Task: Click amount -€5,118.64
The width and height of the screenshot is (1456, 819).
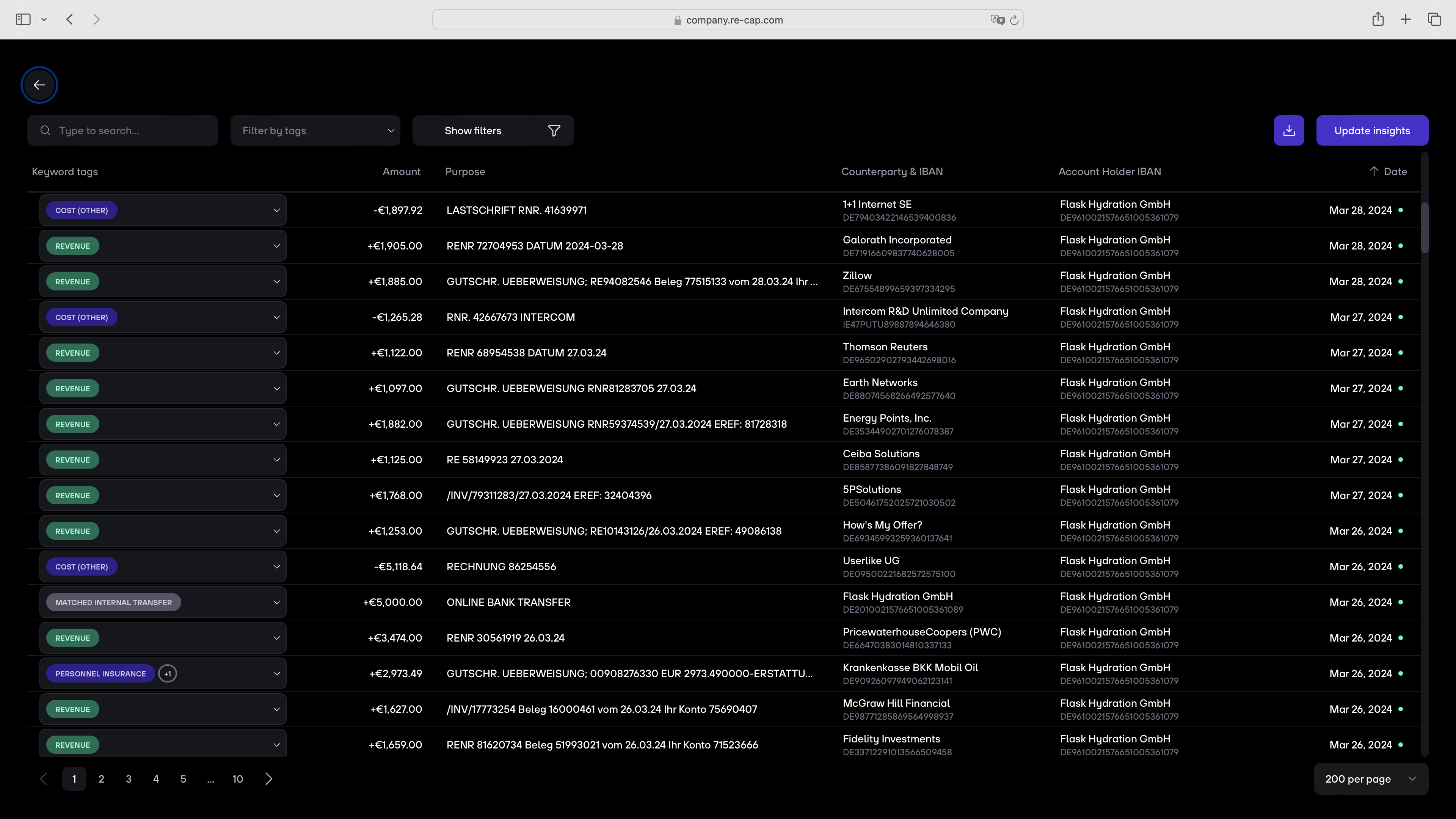Action: click(398, 566)
